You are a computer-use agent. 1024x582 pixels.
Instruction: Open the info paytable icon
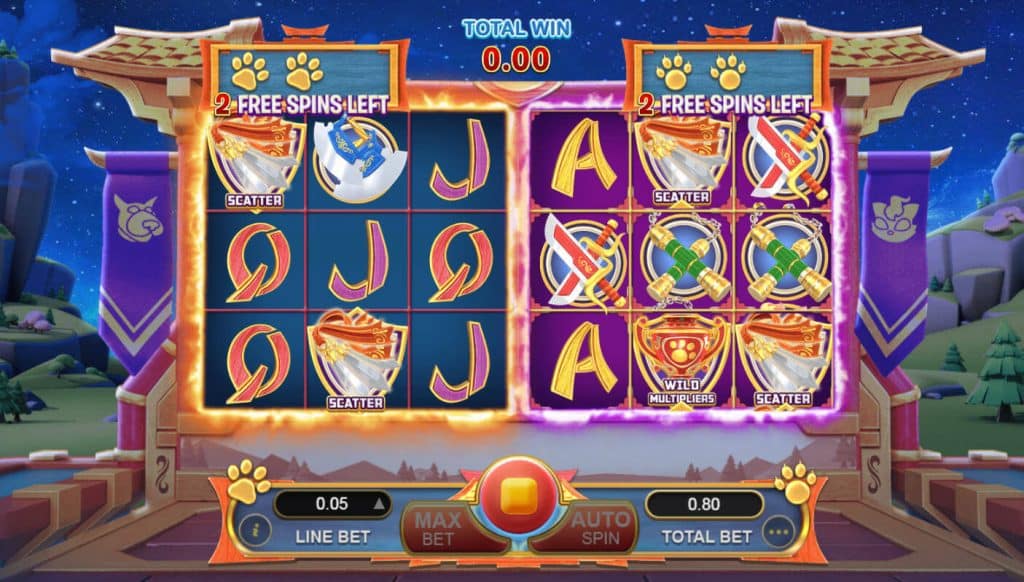click(255, 529)
